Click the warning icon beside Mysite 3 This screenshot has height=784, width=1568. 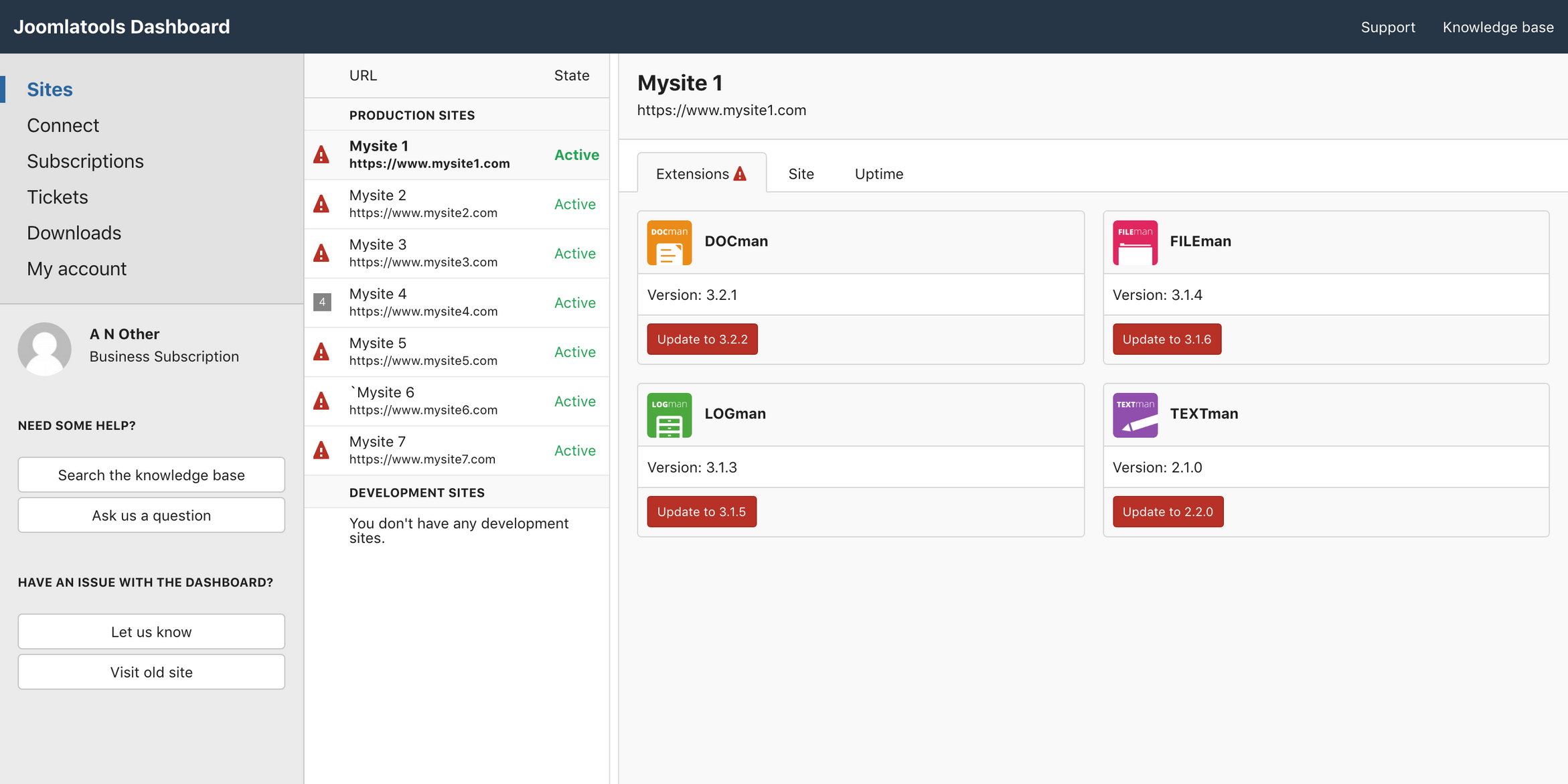[321, 253]
